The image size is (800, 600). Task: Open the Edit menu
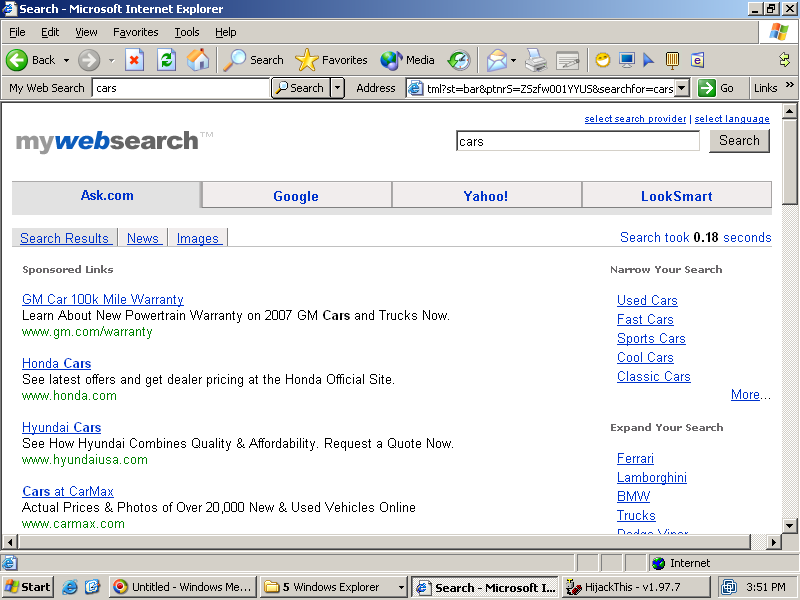tap(50, 32)
